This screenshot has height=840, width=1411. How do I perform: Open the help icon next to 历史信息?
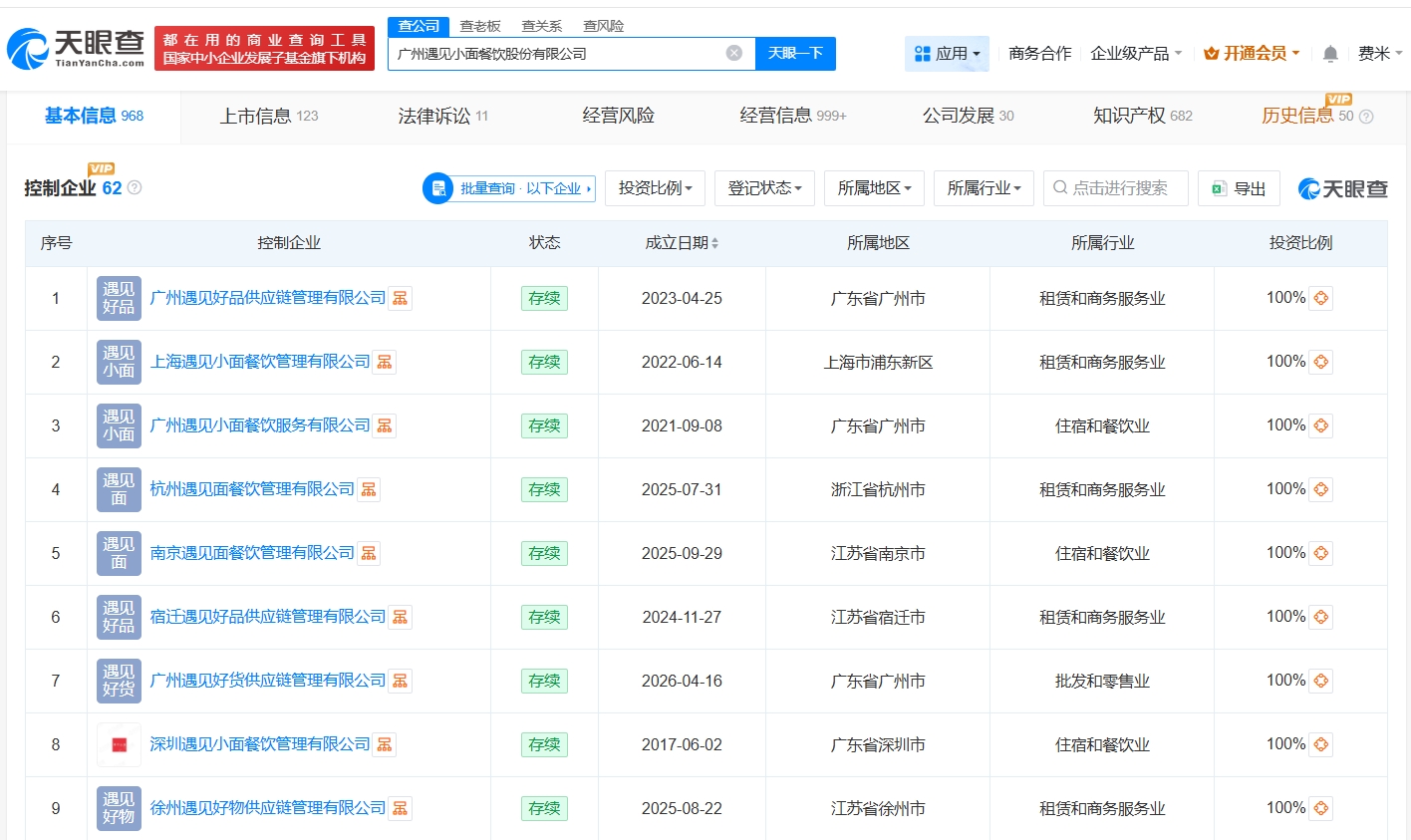[x=1366, y=117]
